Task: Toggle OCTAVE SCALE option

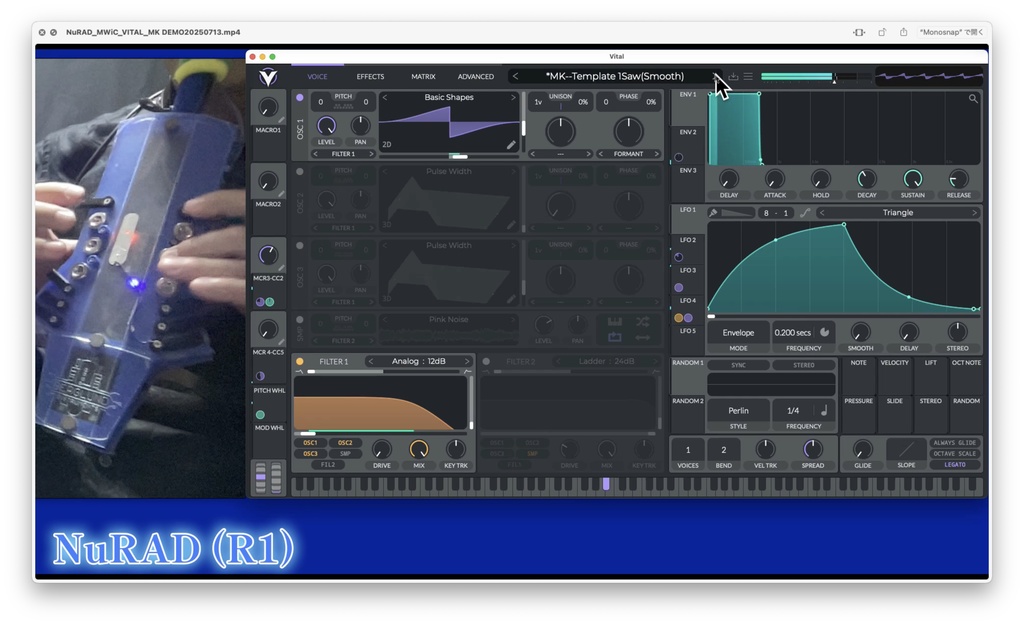Action: click(x=955, y=453)
